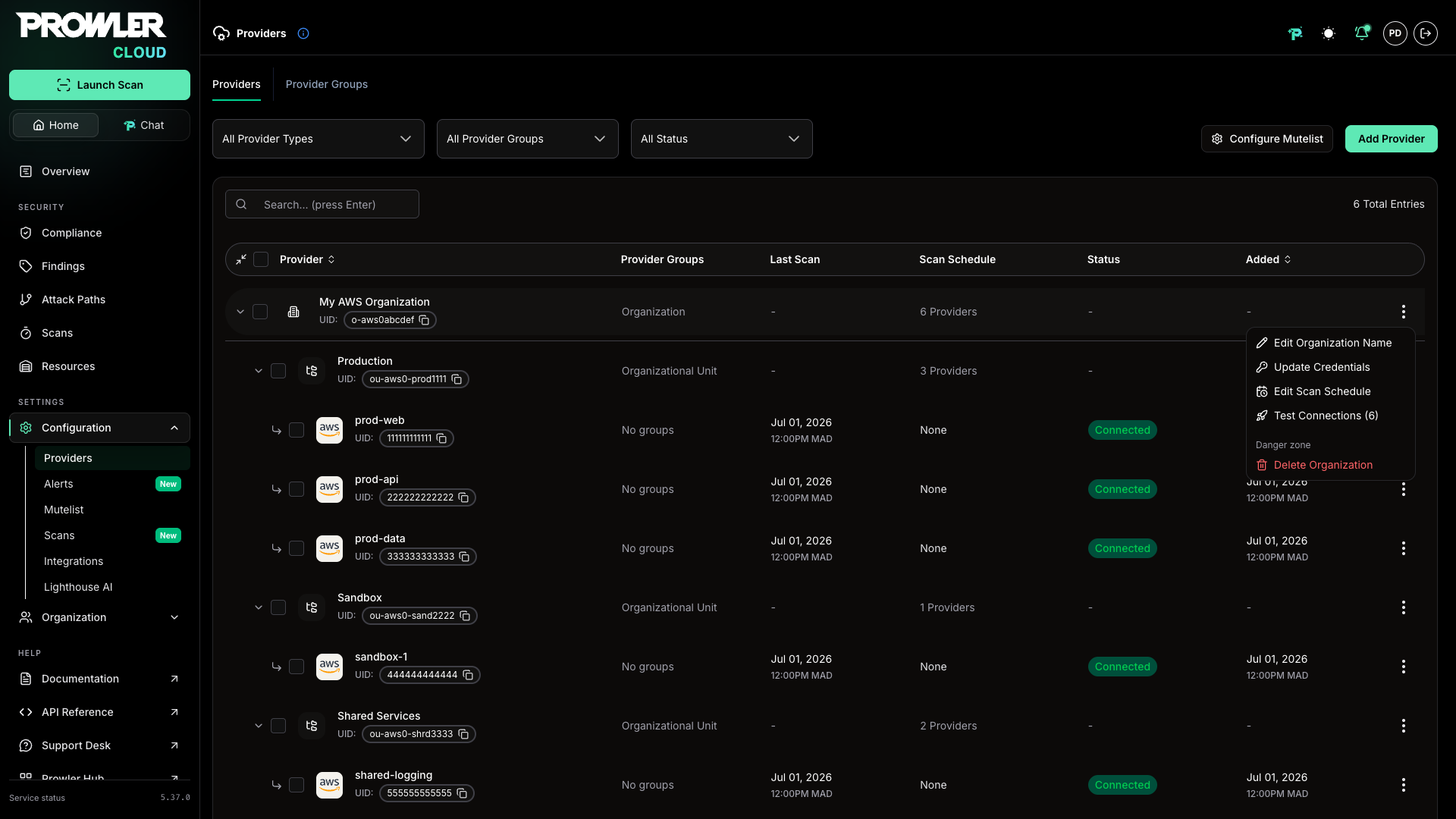Viewport: 1456px width, 819px height.
Task: Open actions menu for prod-api row
Action: click(x=1404, y=489)
